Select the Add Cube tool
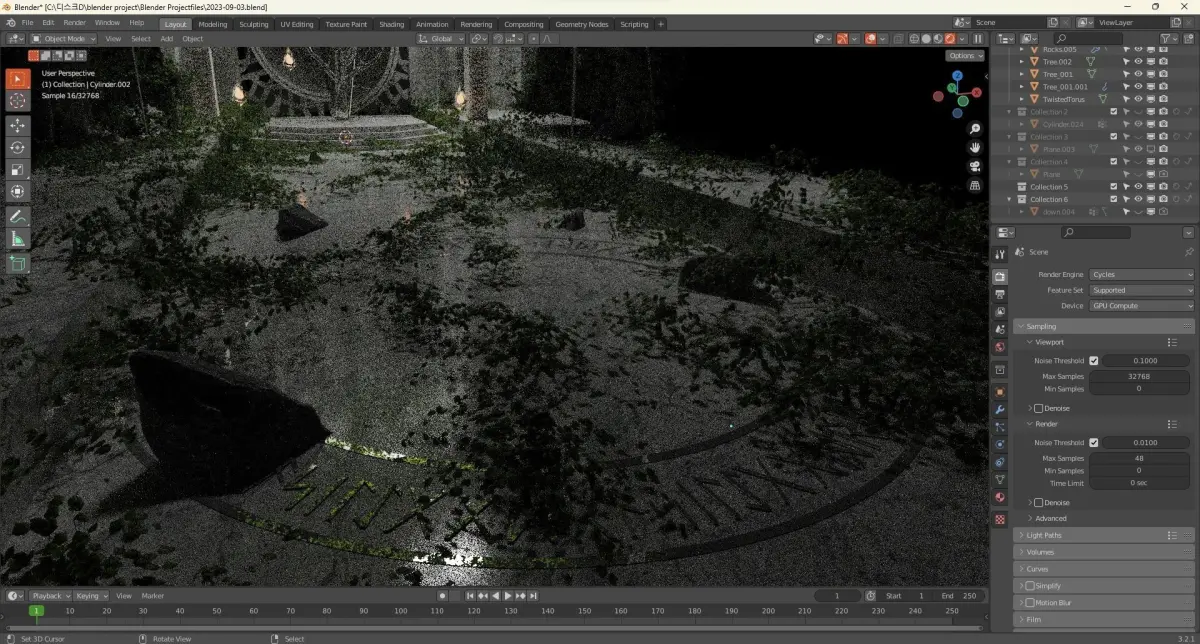This screenshot has width=1200, height=644. [18, 263]
